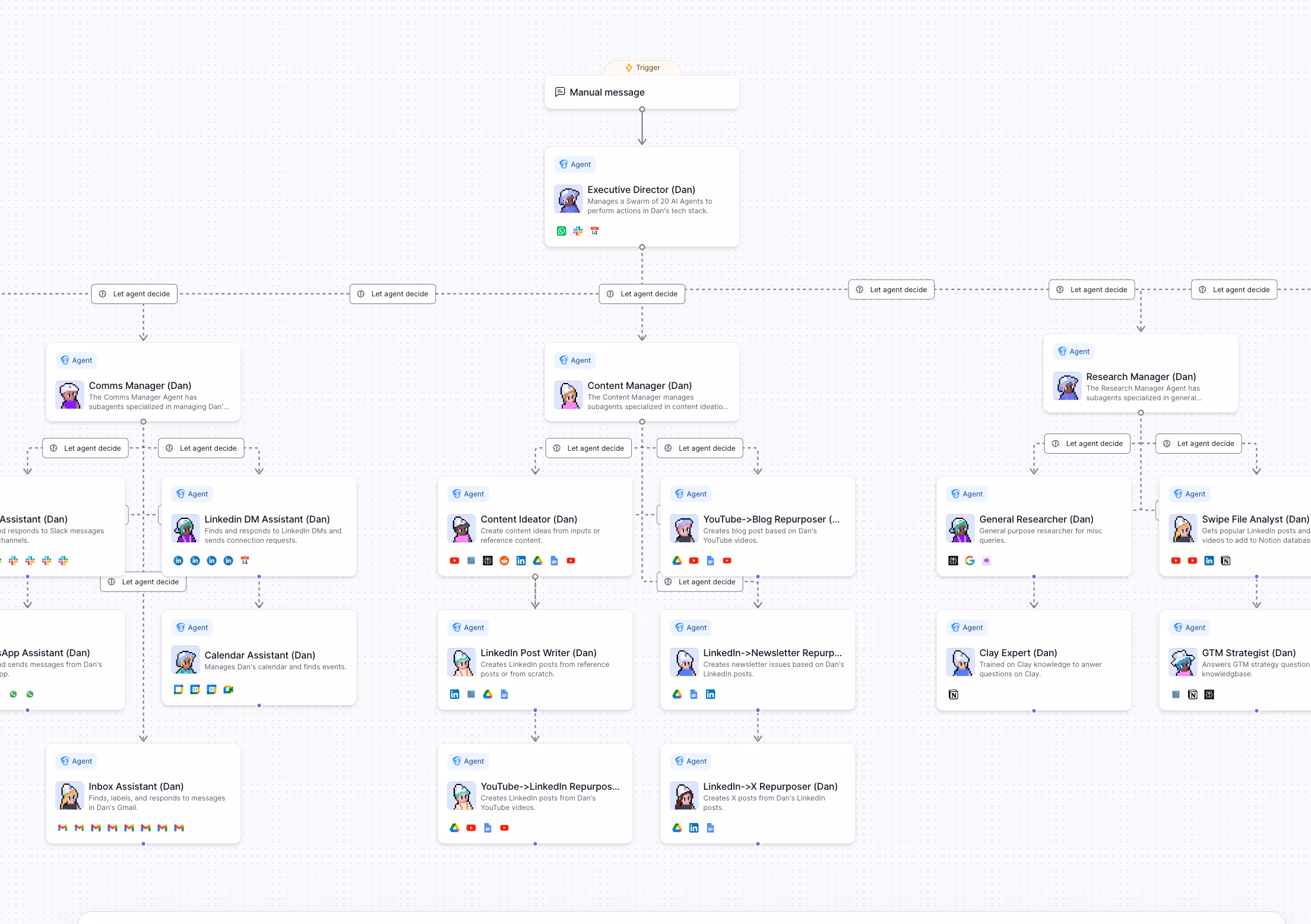Screen dimensions: 1311x924
Task: Select the Manual message trigger node
Action: point(642,92)
